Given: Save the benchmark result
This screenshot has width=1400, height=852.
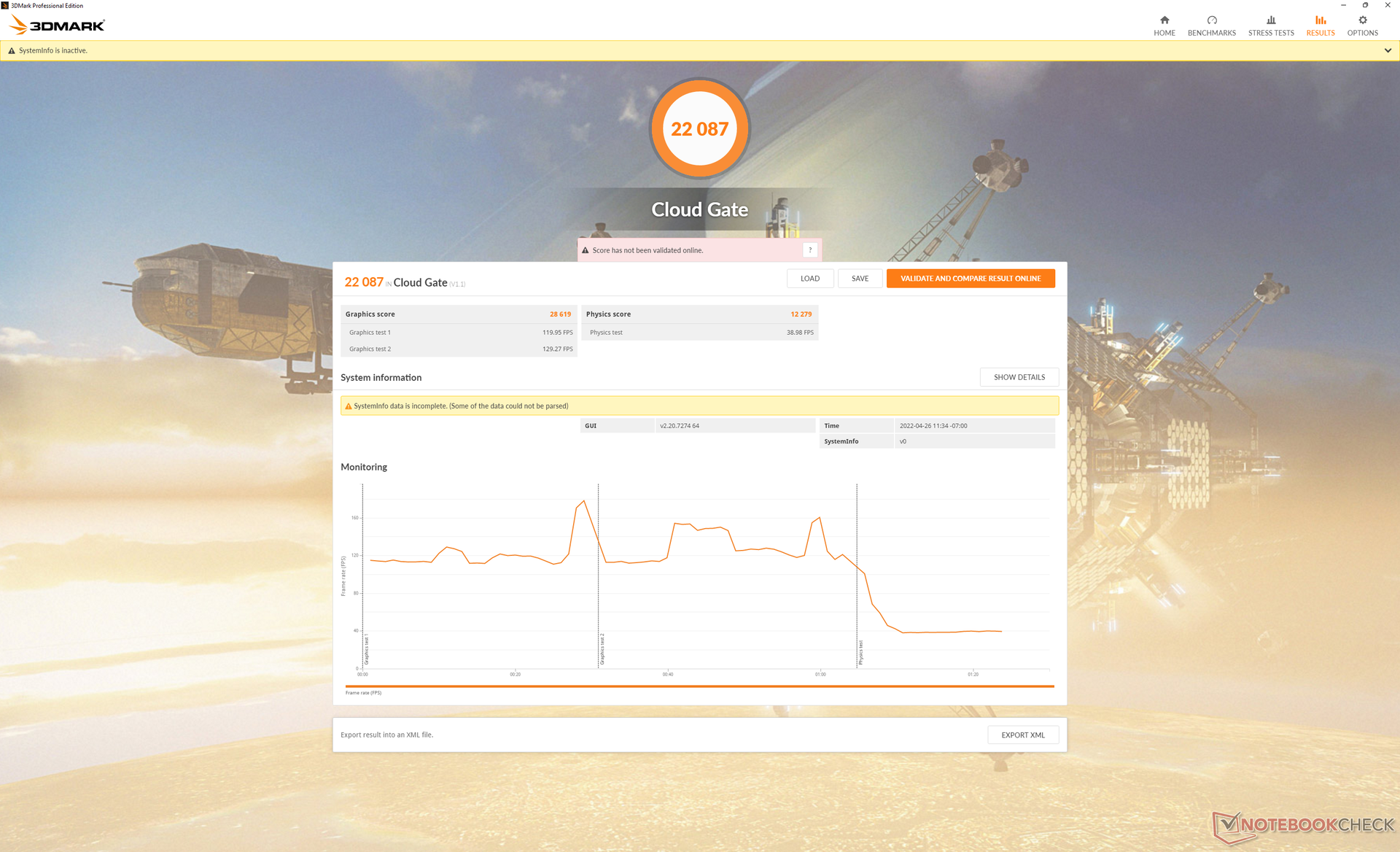Looking at the screenshot, I should tap(860, 279).
